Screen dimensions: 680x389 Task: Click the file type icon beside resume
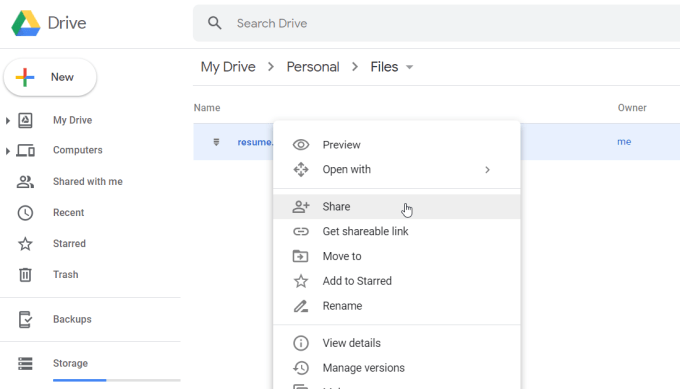click(x=216, y=142)
